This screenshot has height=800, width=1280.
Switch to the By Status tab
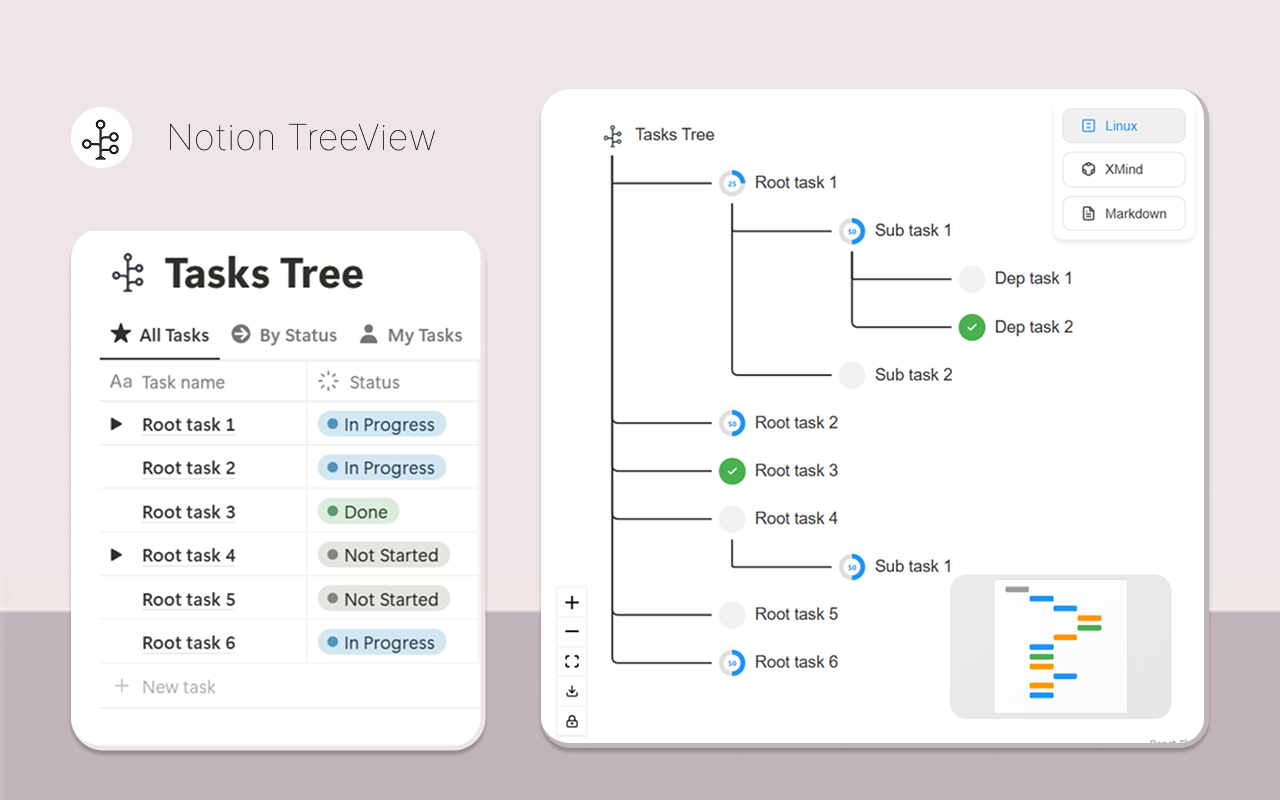pos(284,334)
